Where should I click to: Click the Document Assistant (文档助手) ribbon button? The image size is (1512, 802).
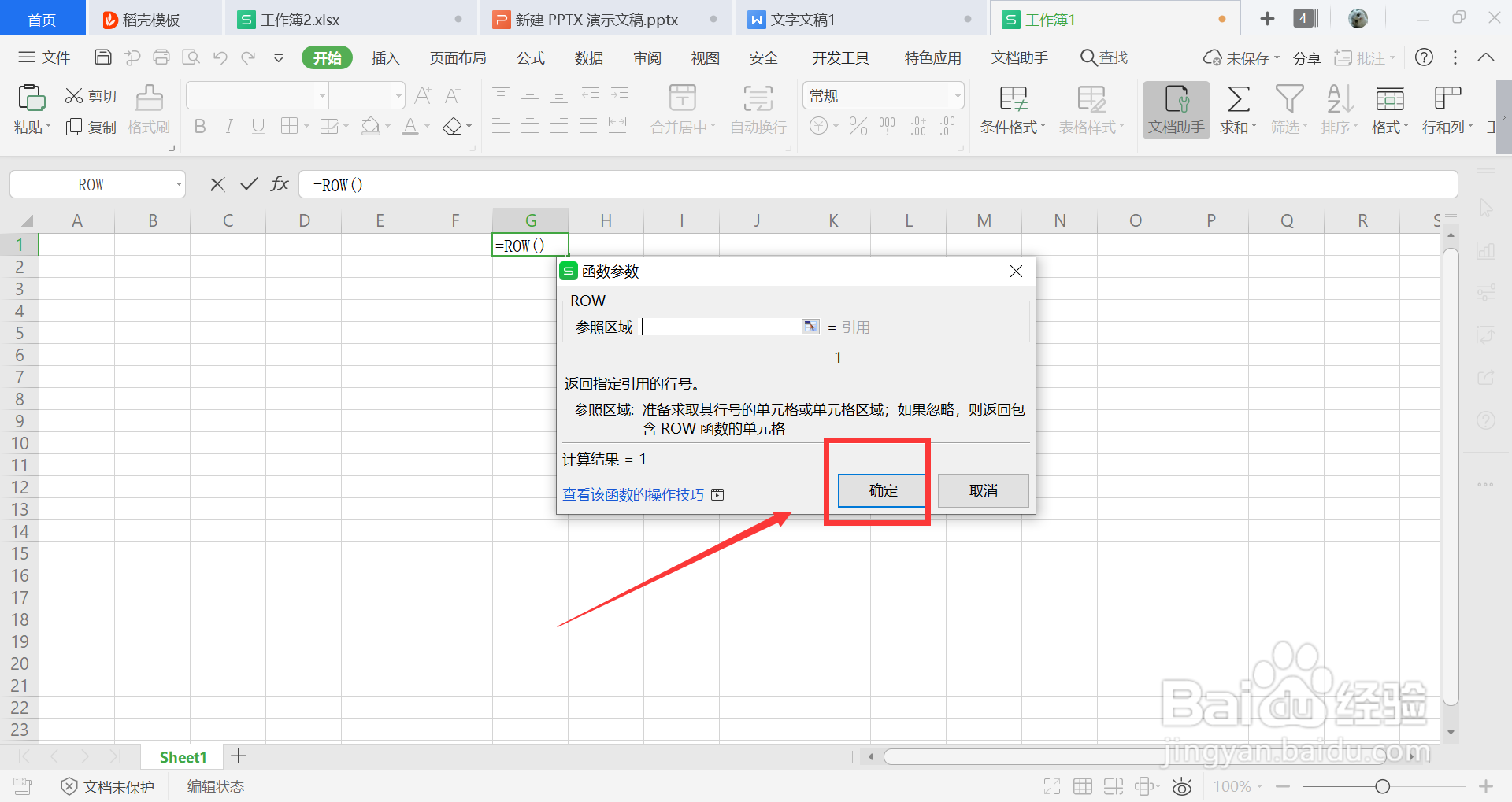[x=1177, y=110]
